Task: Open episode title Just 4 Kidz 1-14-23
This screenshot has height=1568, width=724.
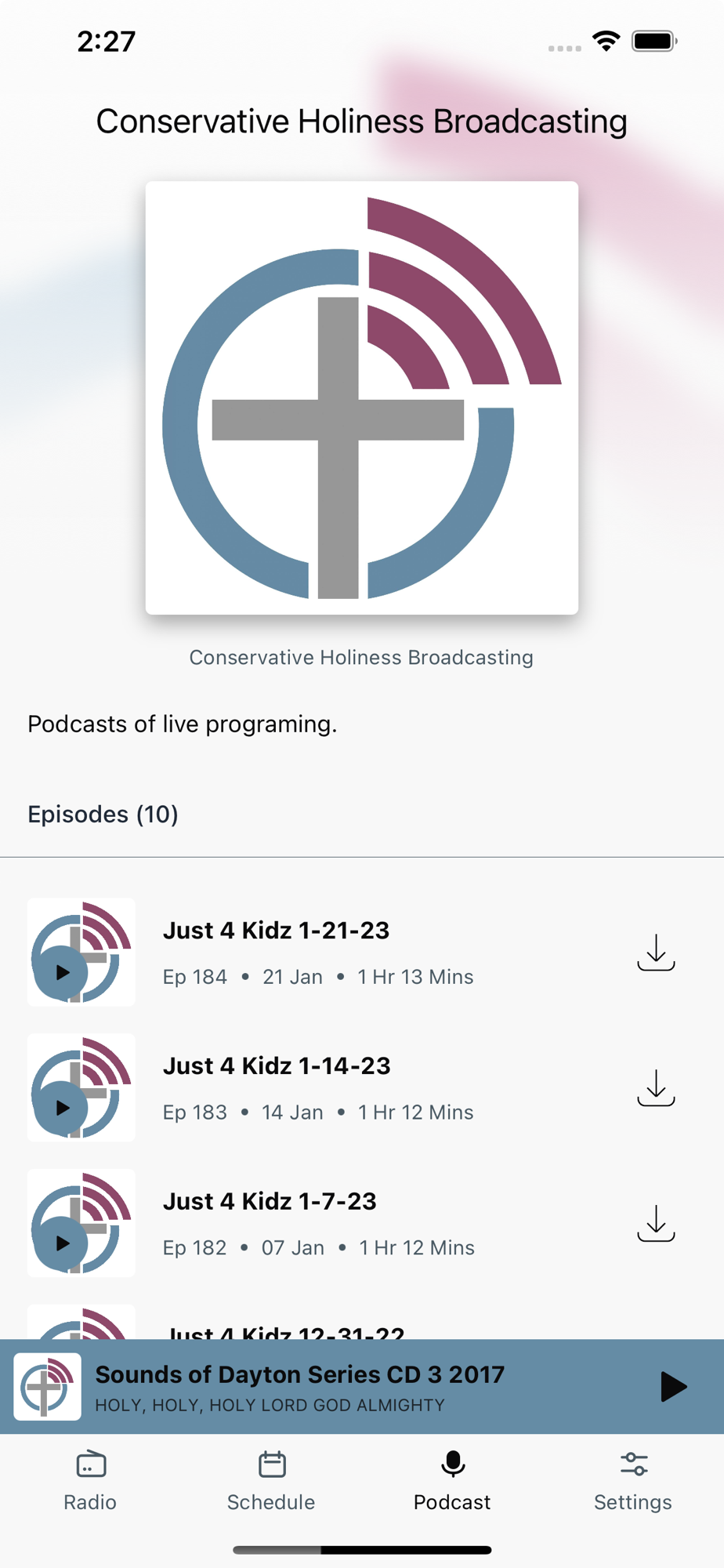Action: point(277,1066)
